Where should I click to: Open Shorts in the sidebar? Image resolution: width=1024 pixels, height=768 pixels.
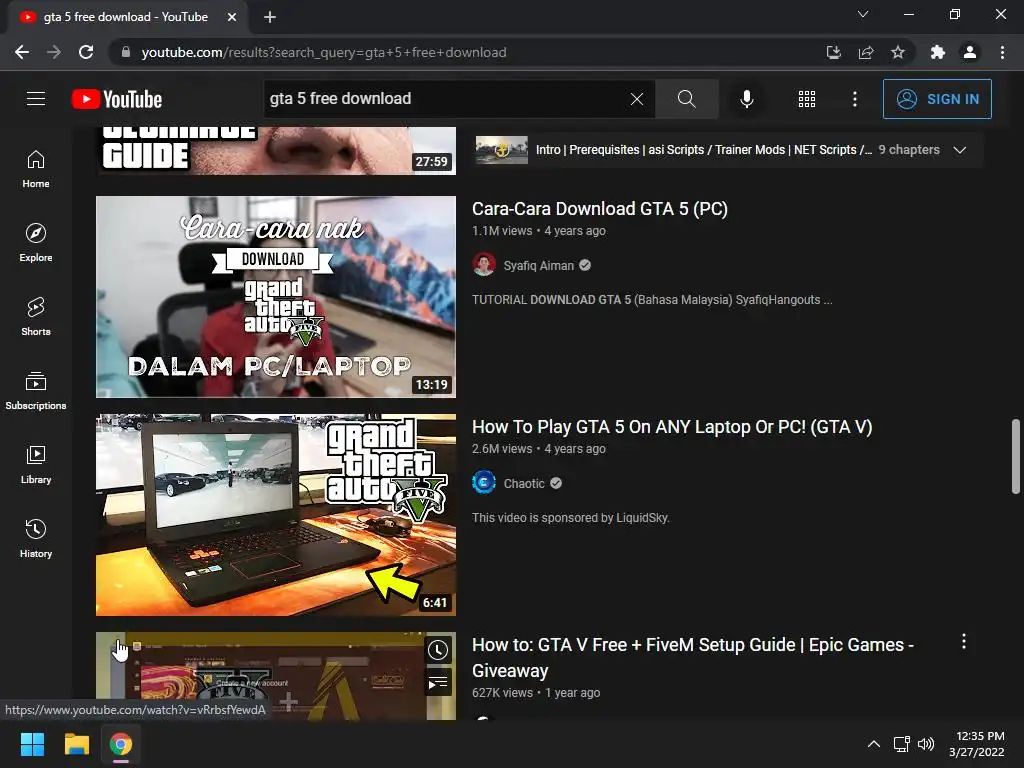point(36,317)
